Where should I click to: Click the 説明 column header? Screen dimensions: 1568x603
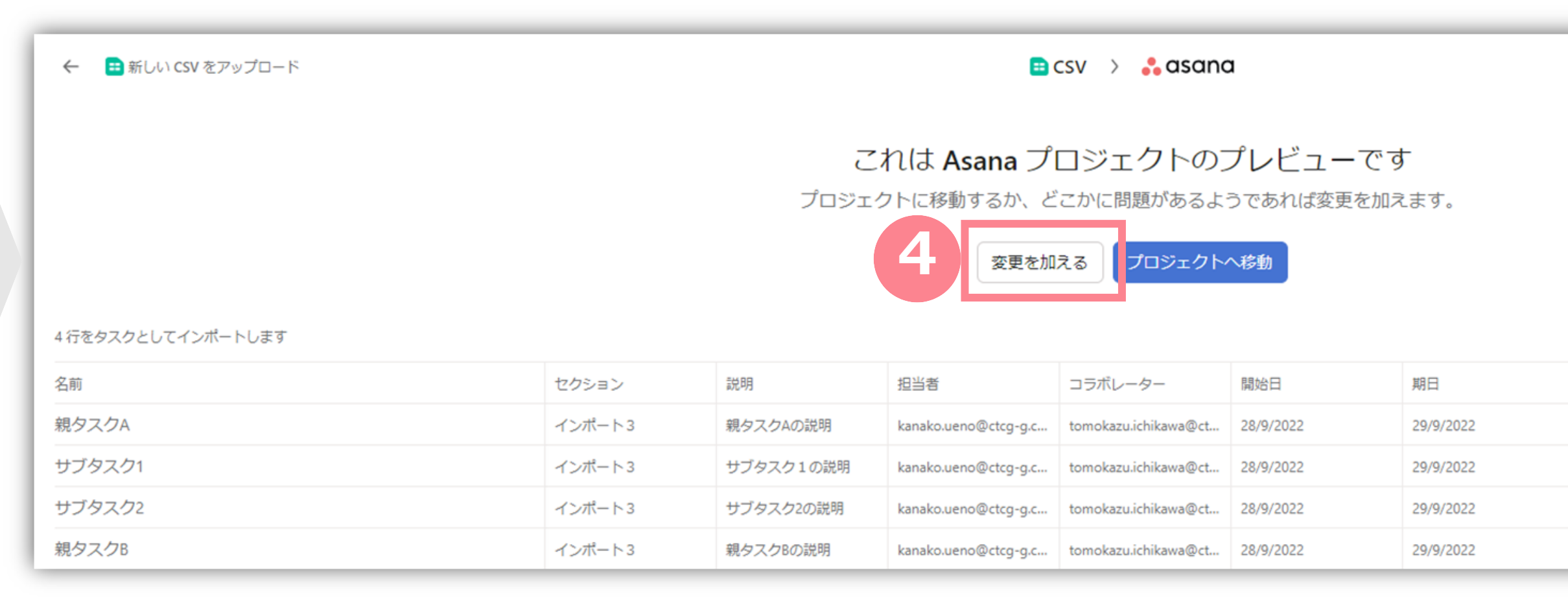click(x=740, y=384)
